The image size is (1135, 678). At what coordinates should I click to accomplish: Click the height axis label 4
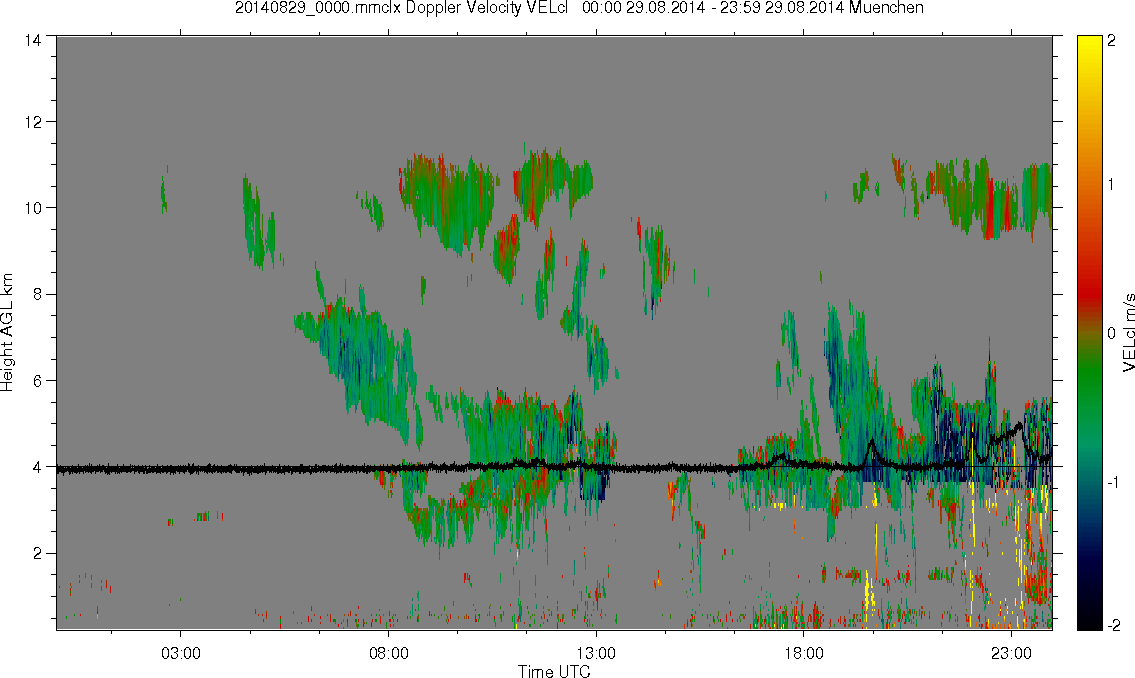tap(36, 467)
